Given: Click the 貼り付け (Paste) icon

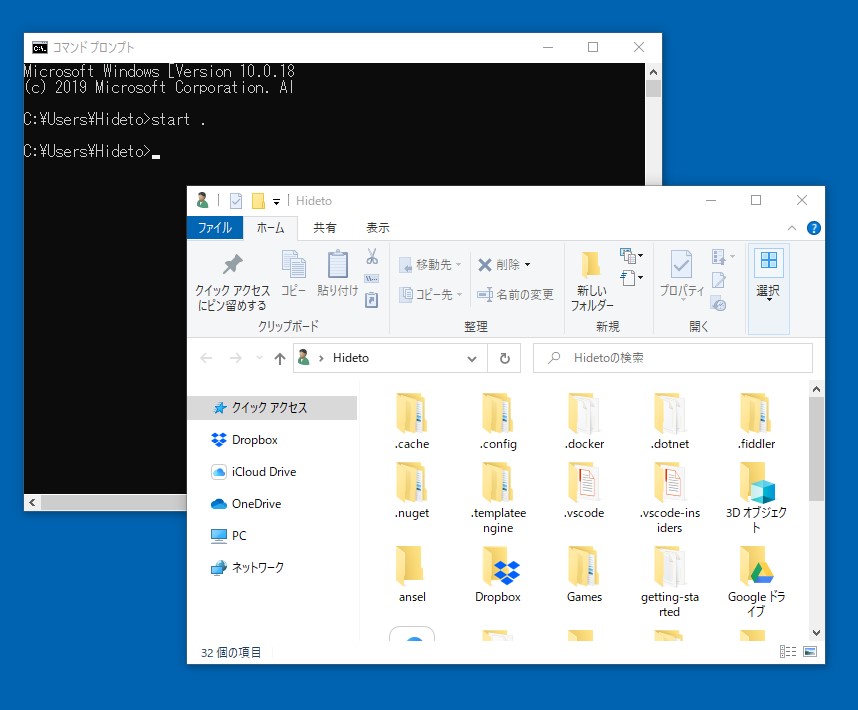Looking at the screenshot, I should pyautogui.click(x=335, y=278).
